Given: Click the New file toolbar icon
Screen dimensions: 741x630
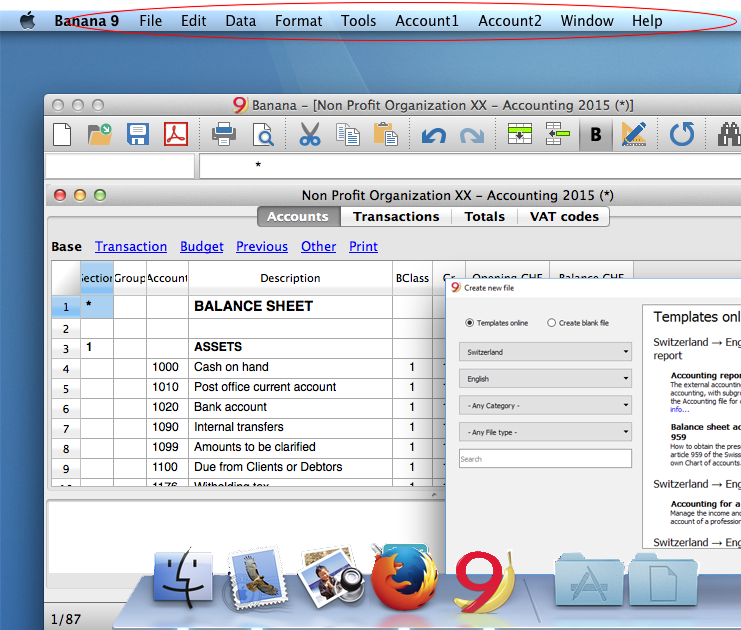Looking at the screenshot, I should coord(62,135).
